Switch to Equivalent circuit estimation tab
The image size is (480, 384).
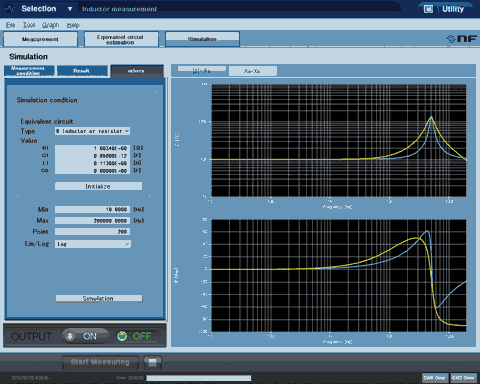tap(121, 39)
